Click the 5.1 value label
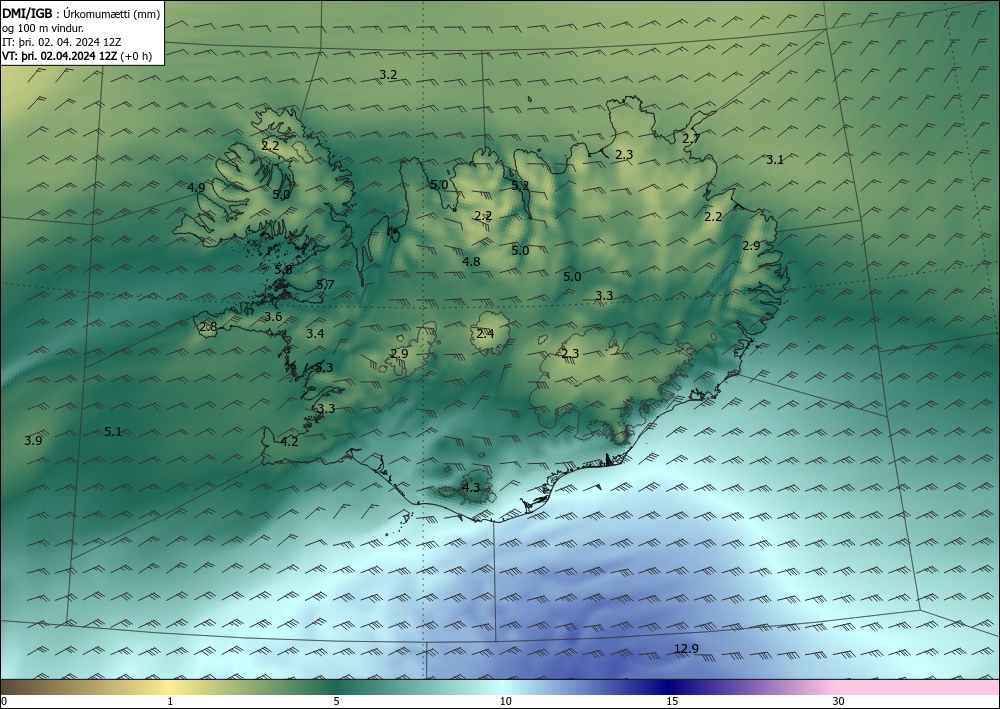Viewport: 1000px width, 709px height. (113, 432)
